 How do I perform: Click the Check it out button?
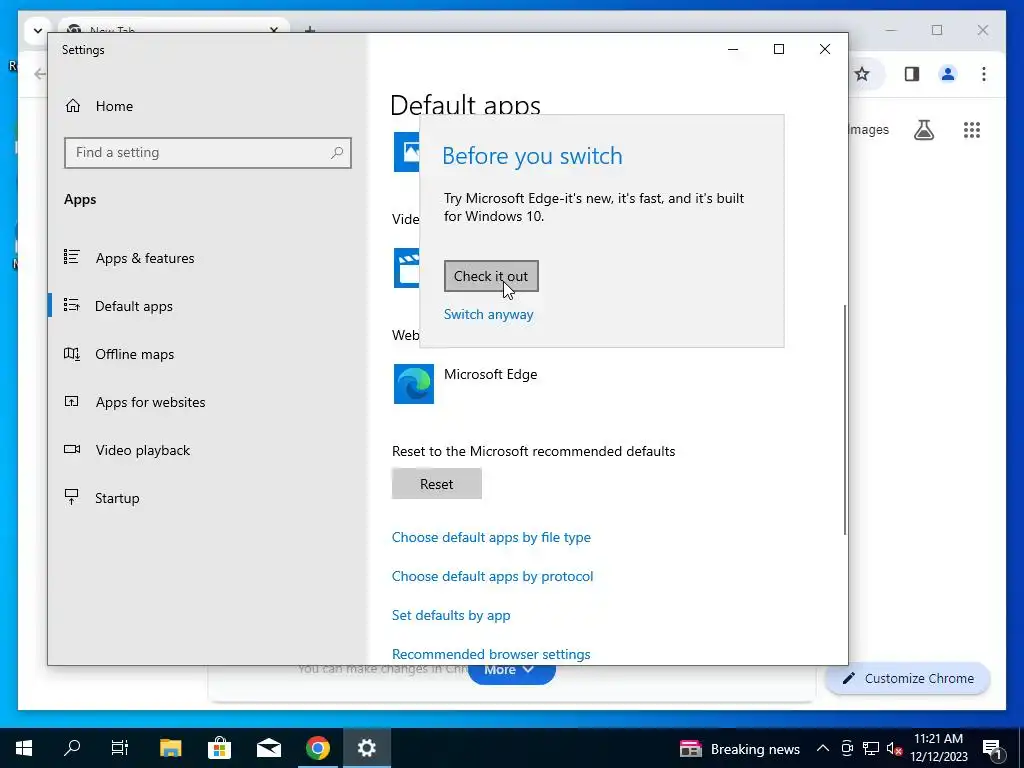491,276
